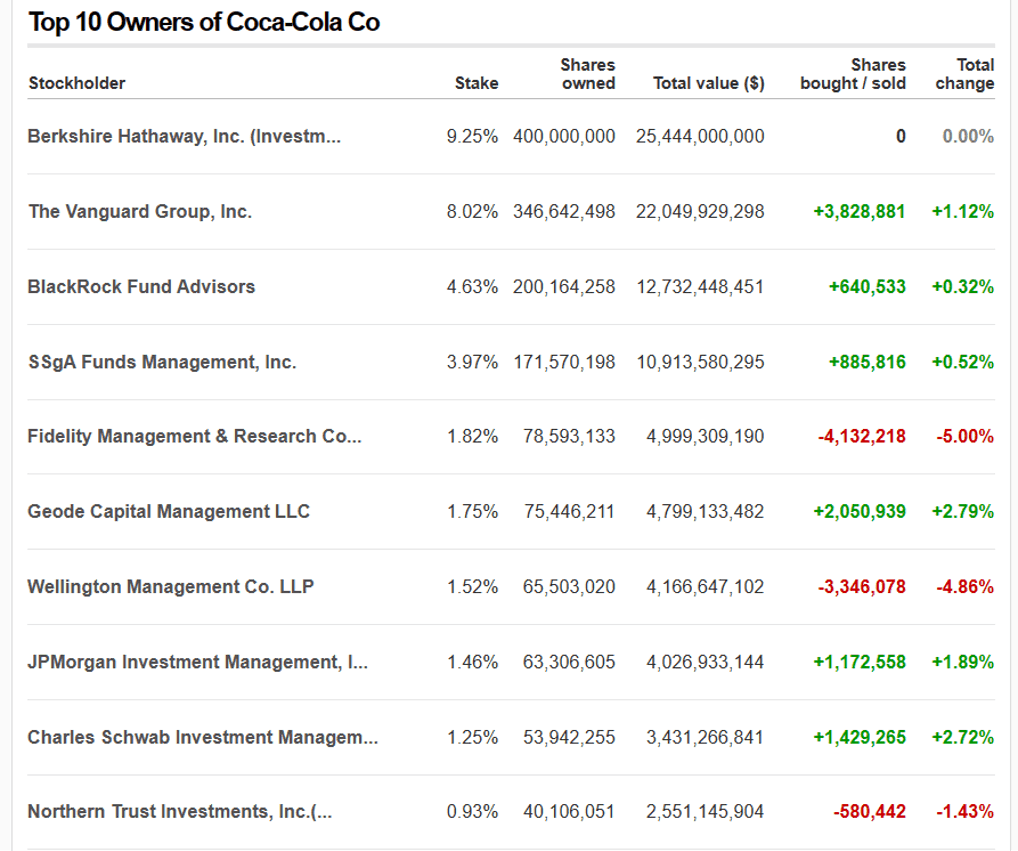Select BlackRock Fund Advisors stockholder
1018x851 pixels.
(142, 287)
